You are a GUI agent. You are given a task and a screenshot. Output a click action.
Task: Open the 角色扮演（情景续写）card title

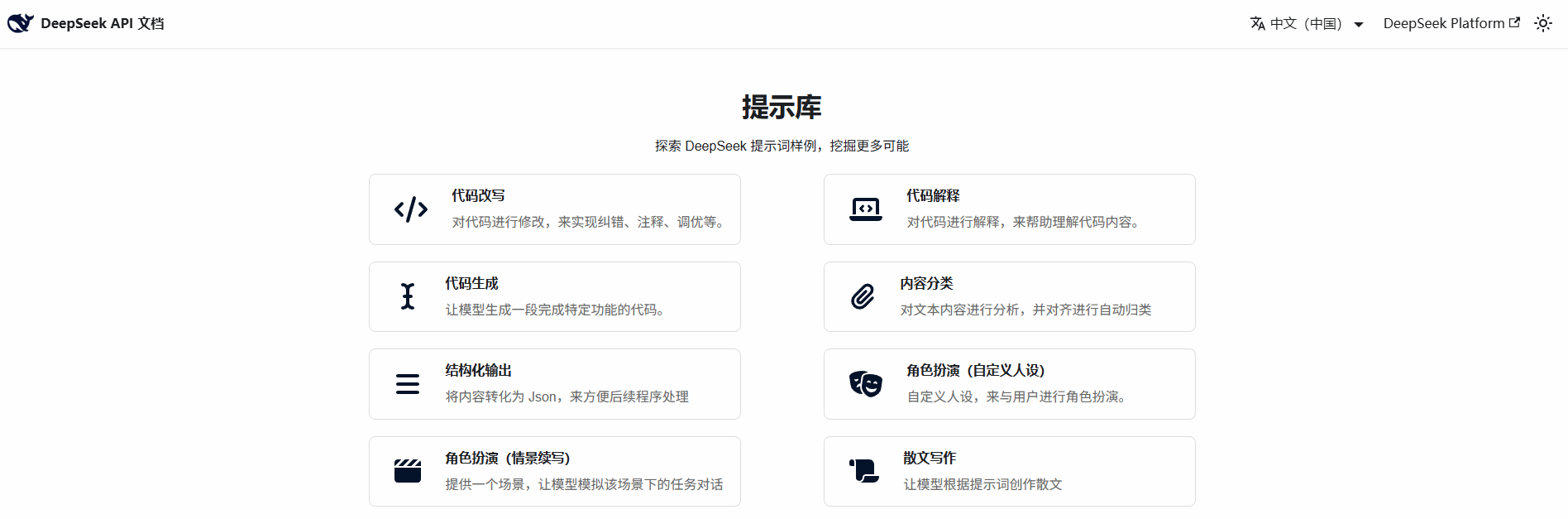pyautogui.click(x=508, y=458)
